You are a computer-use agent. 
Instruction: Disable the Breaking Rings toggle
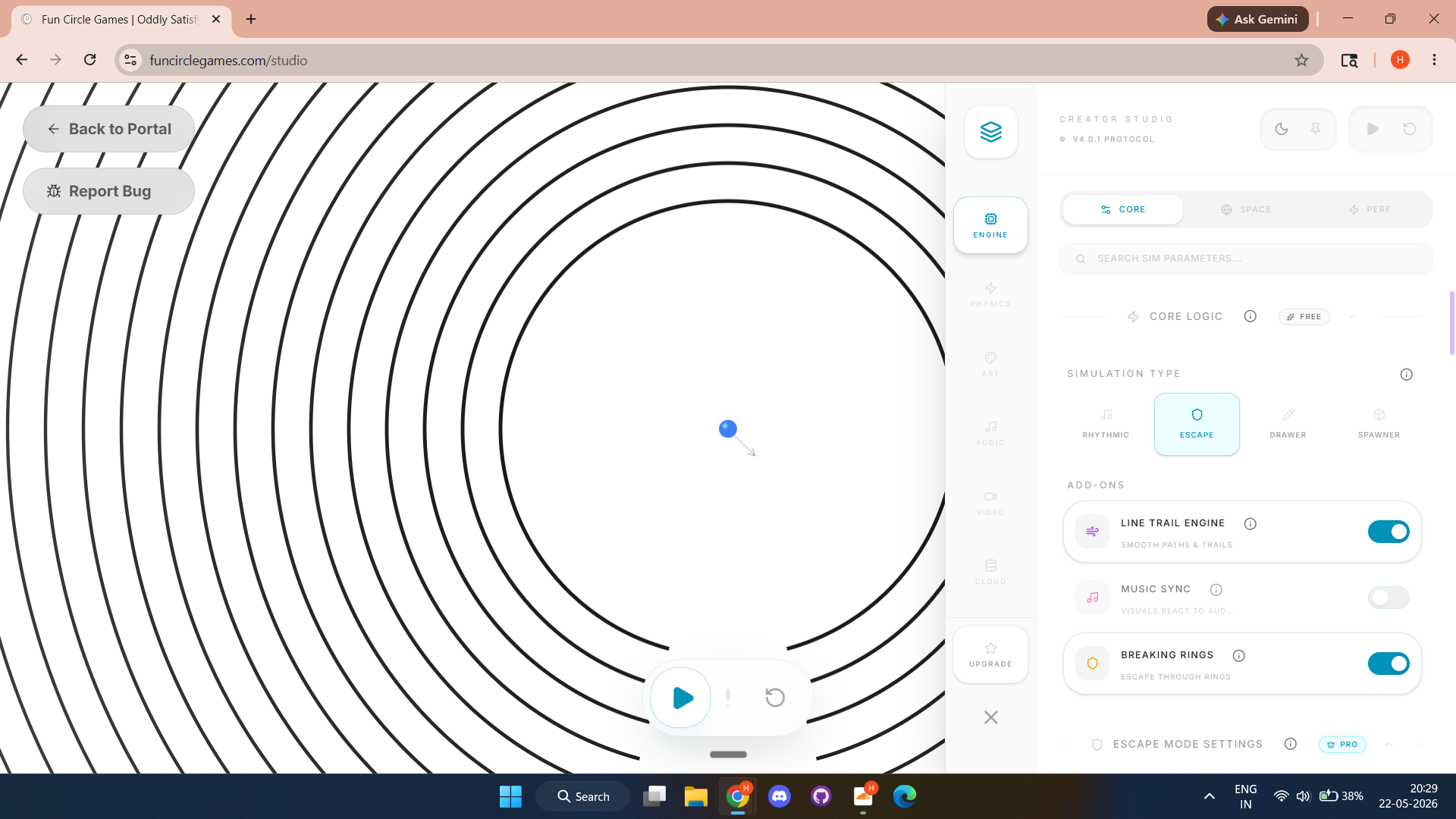pyautogui.click(x=1389, y=664)
